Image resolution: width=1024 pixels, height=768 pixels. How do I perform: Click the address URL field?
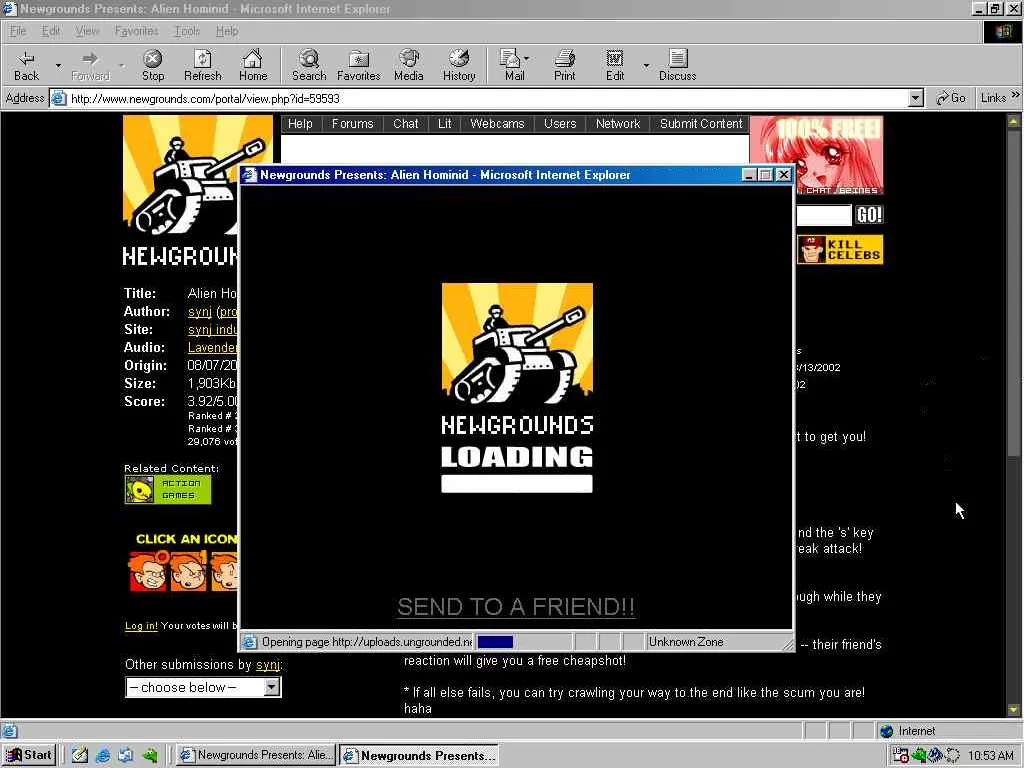tap(480, 99)
